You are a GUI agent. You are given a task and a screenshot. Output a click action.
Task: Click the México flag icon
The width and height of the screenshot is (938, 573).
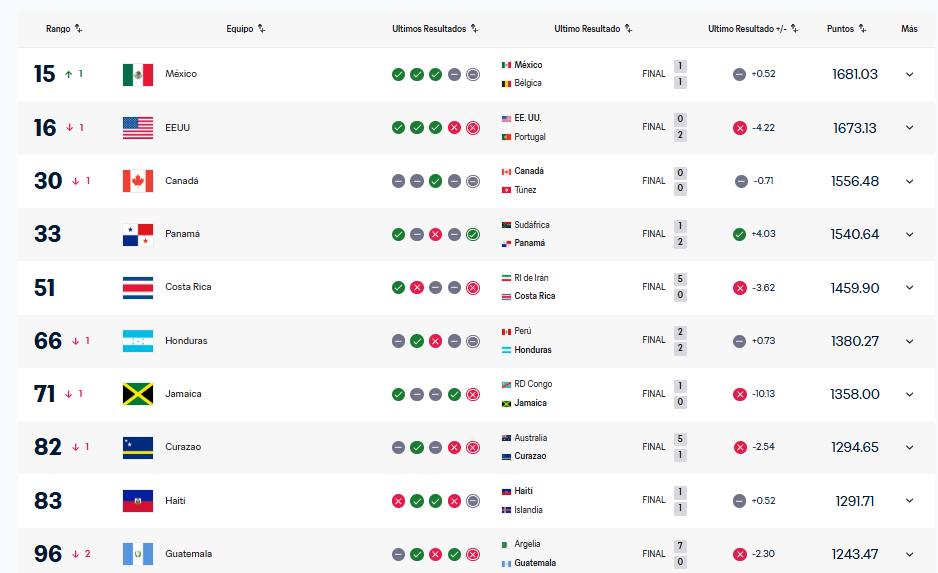137,74
